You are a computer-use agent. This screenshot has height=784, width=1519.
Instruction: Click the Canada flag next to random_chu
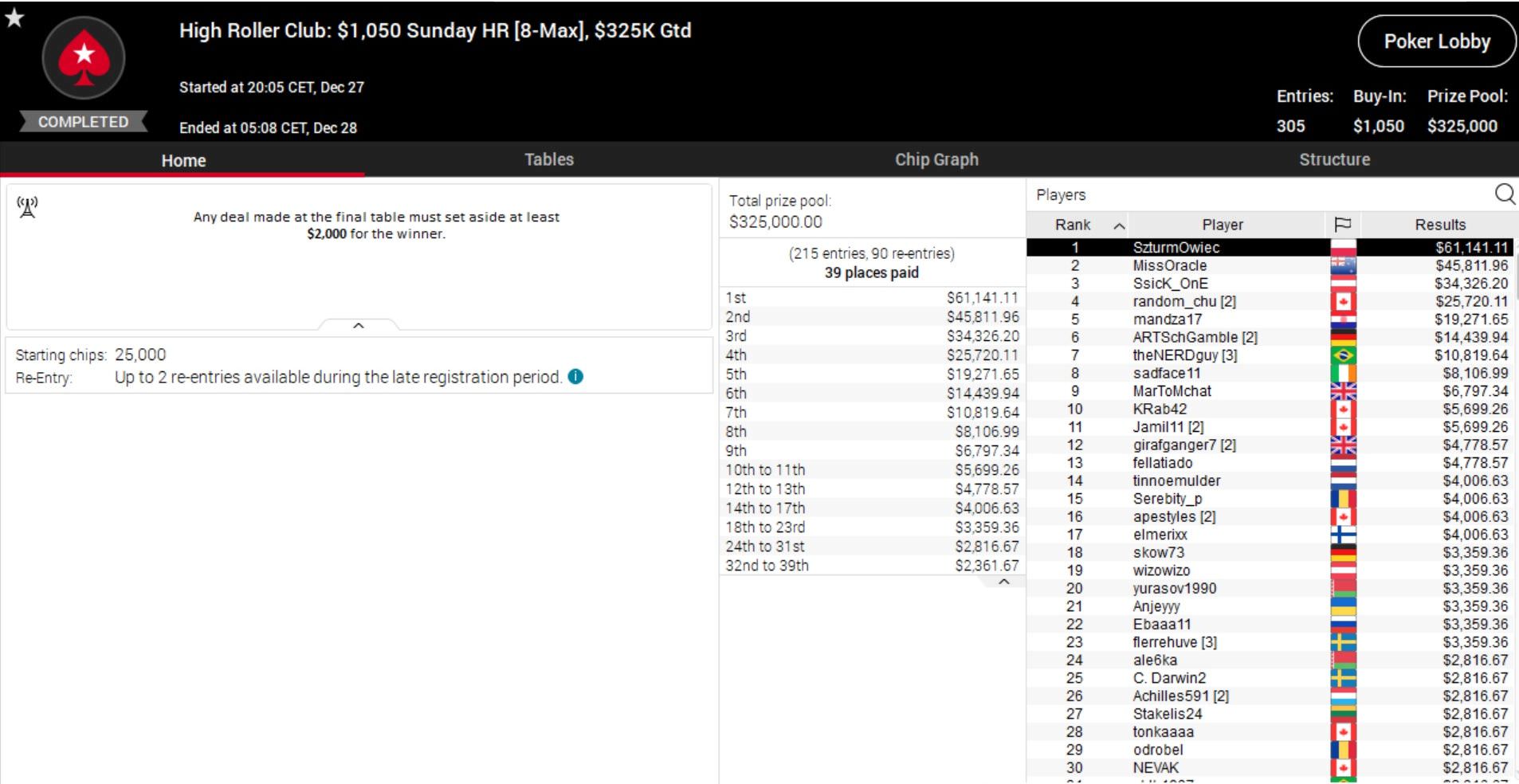coord(1343,301)
